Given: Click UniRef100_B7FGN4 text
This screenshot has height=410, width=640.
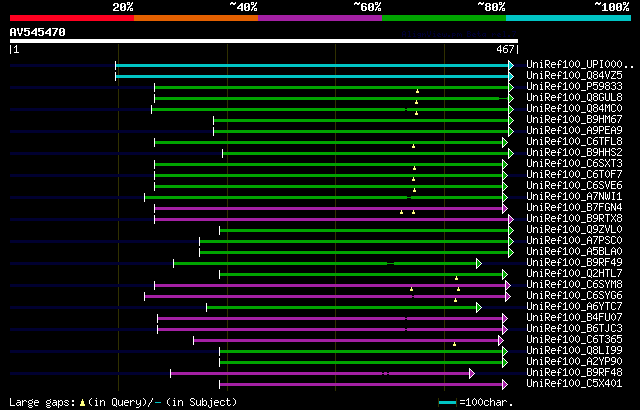Looking at the screenshot, I should 574,208.
